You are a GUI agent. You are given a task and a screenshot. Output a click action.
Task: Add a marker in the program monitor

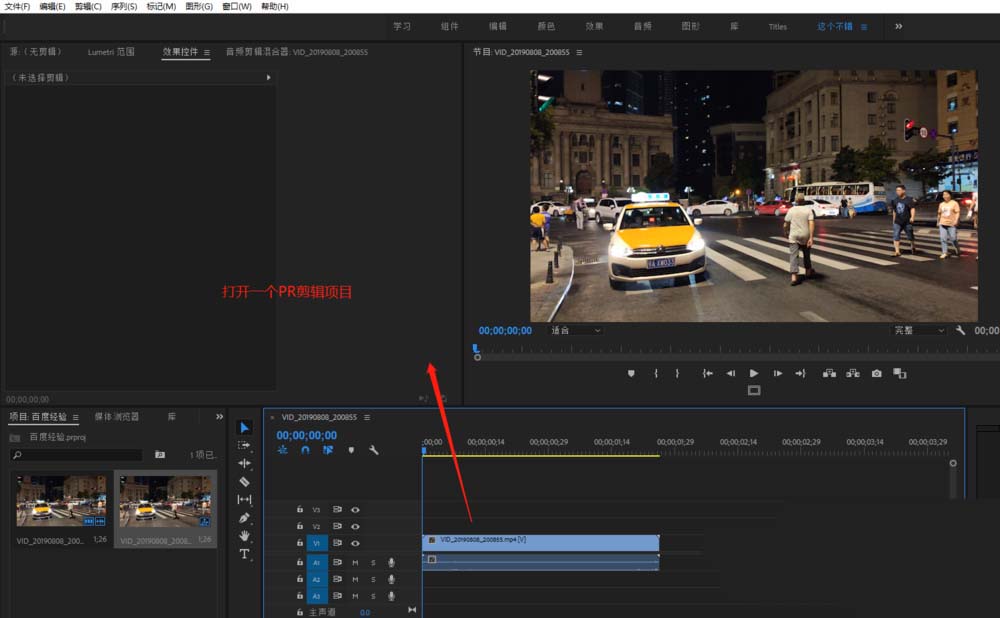[630, 372]
